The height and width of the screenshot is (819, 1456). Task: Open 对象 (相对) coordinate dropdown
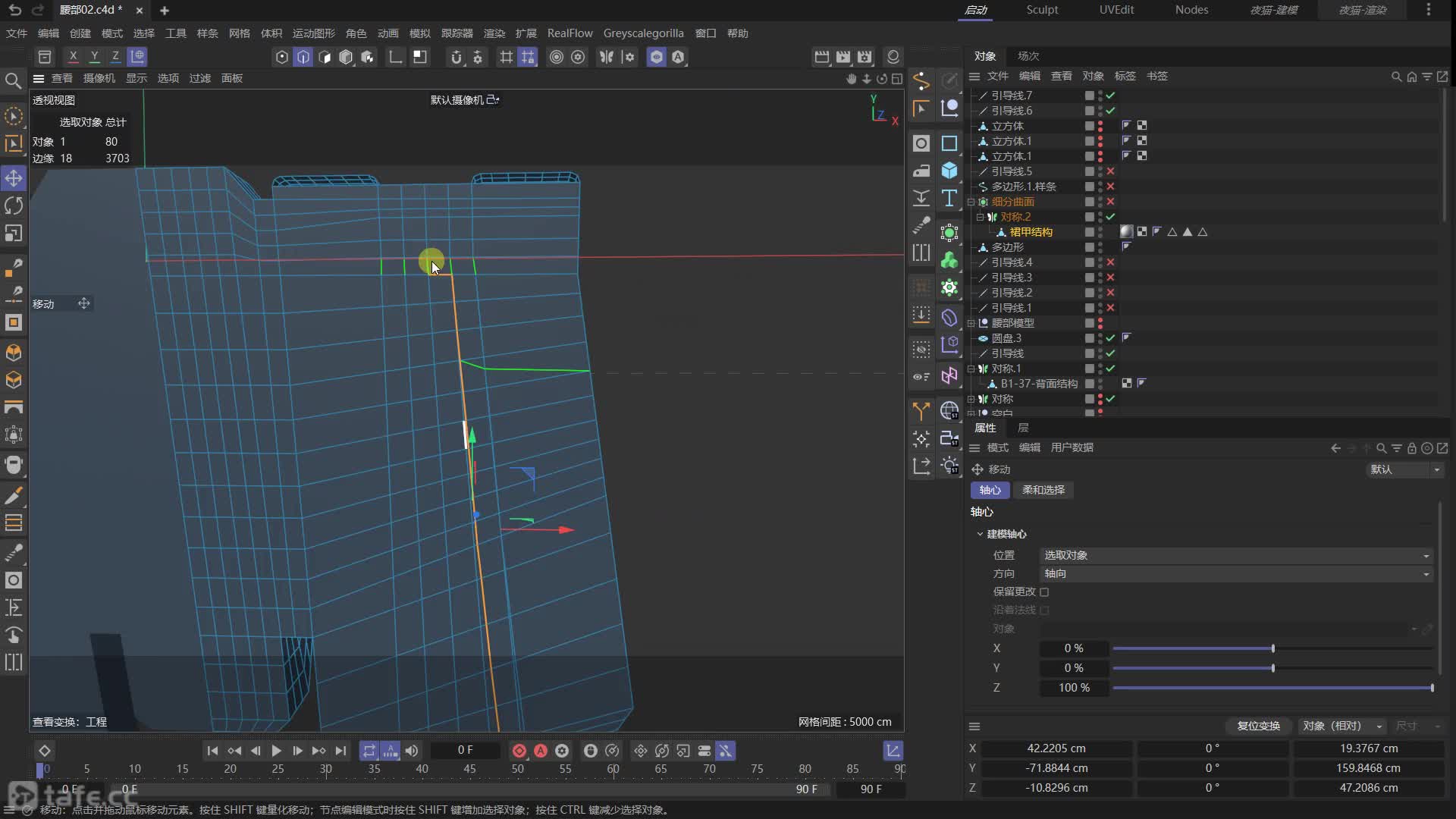(x=1343, y=726)
